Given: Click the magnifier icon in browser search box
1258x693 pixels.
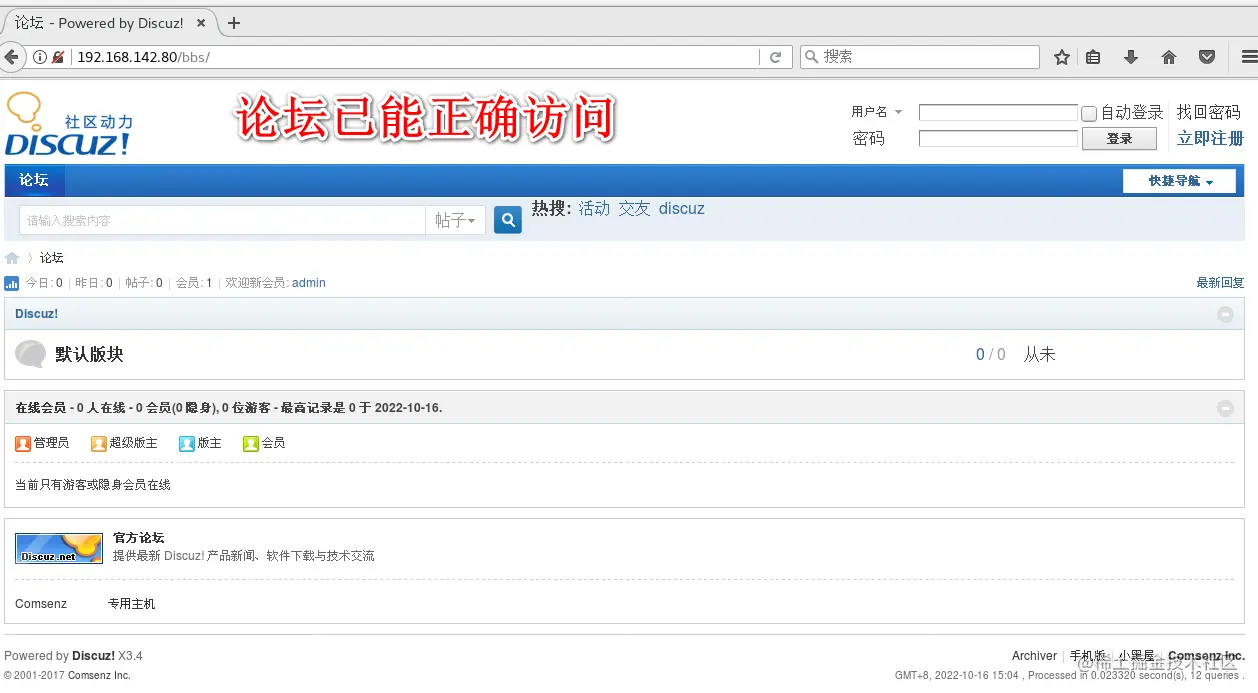Looking at the screenshot, I should click(812, 57).
